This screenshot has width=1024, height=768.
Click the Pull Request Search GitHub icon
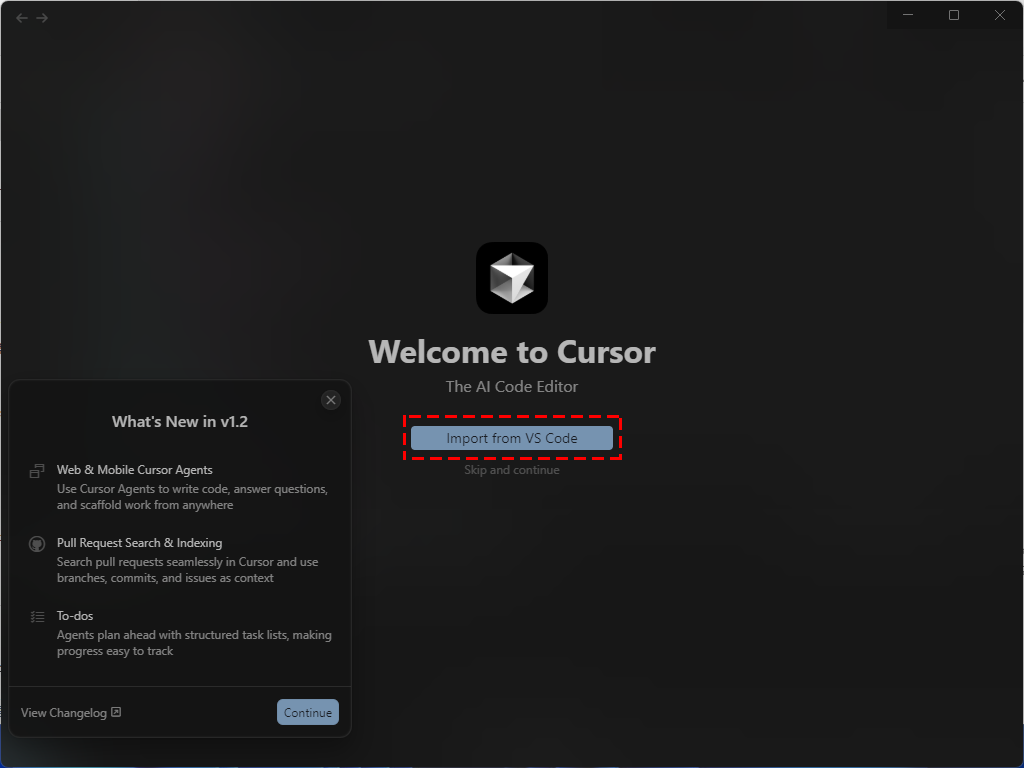click(x=37, y=544)
